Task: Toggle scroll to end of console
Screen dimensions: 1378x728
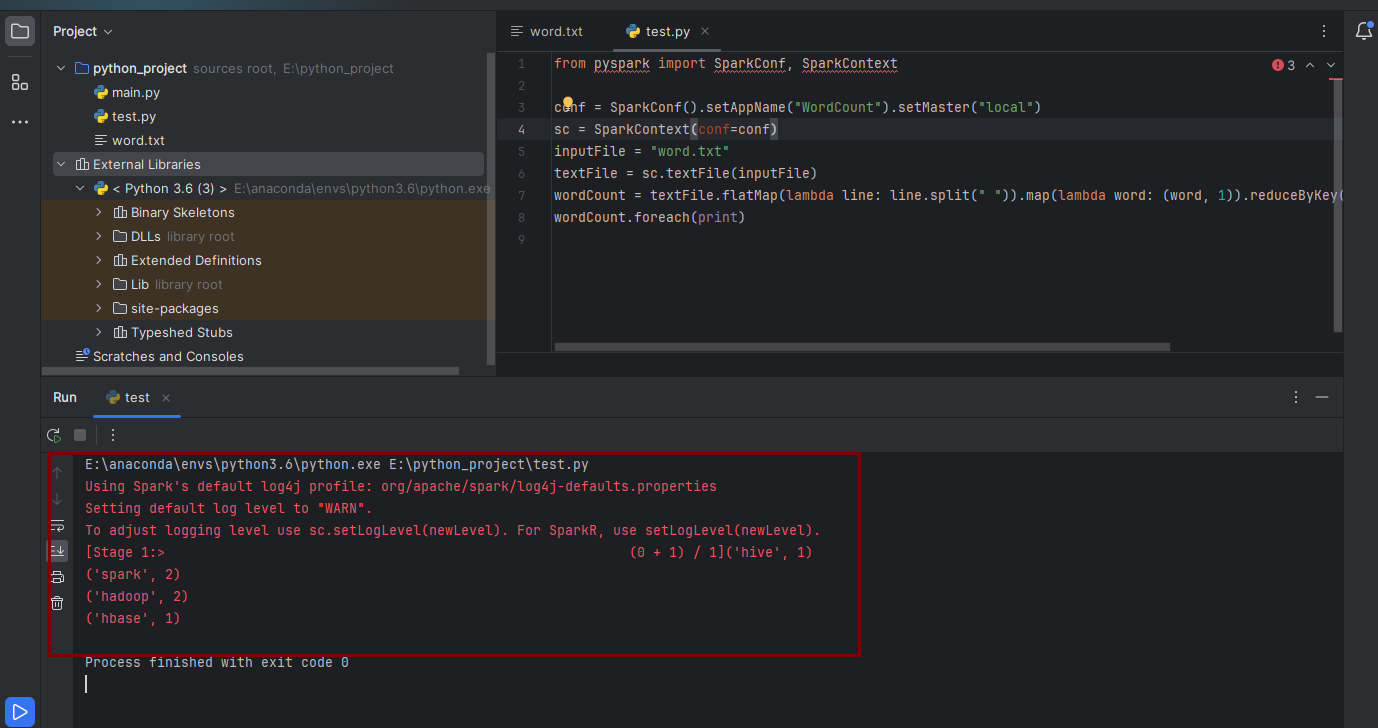Action: [57, 551]
